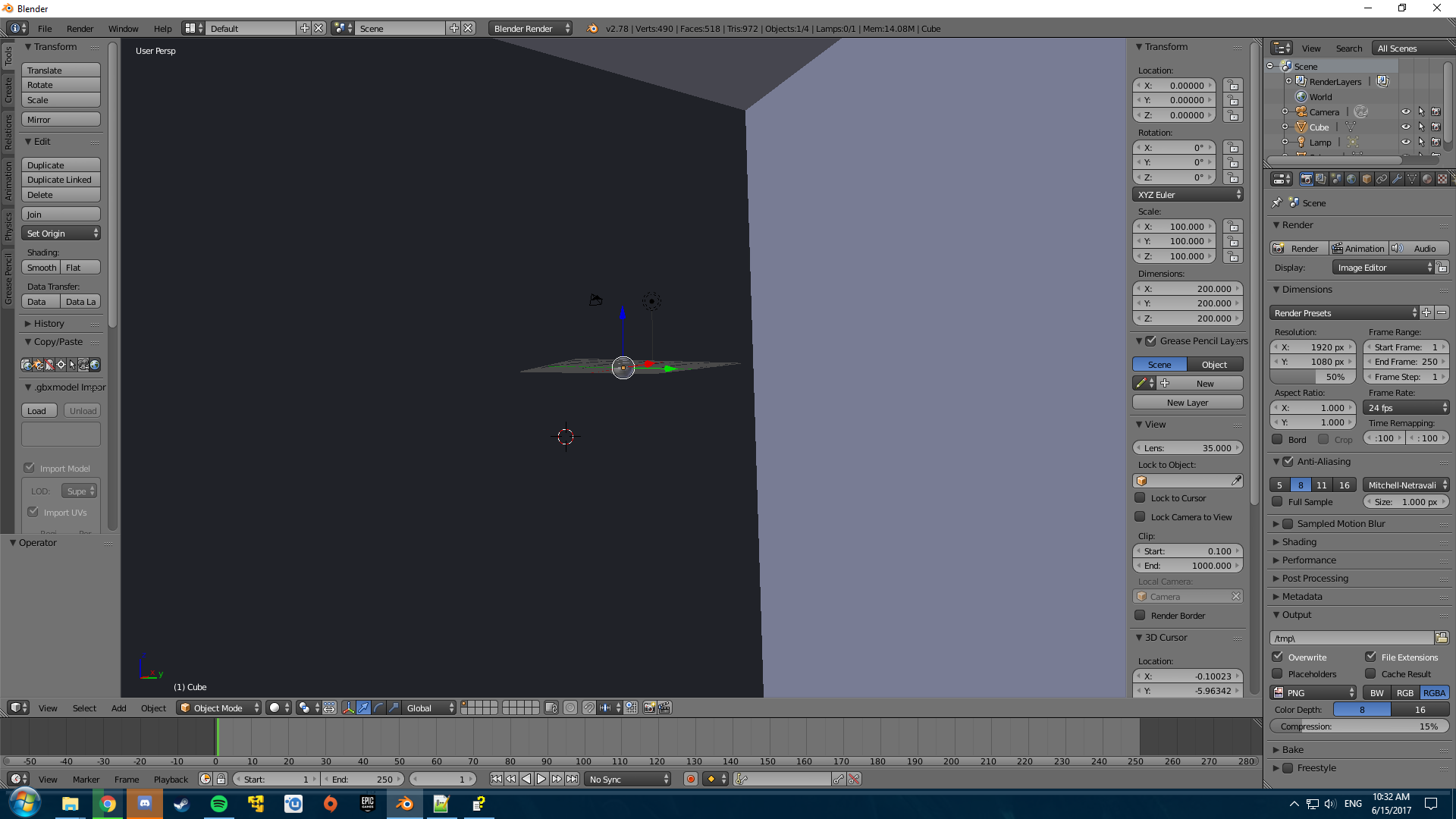Image resolution: width=1456 pixels, height=819 pixels.
Task: Open the Material properties sphere icon
Action: coord(1427,179)
